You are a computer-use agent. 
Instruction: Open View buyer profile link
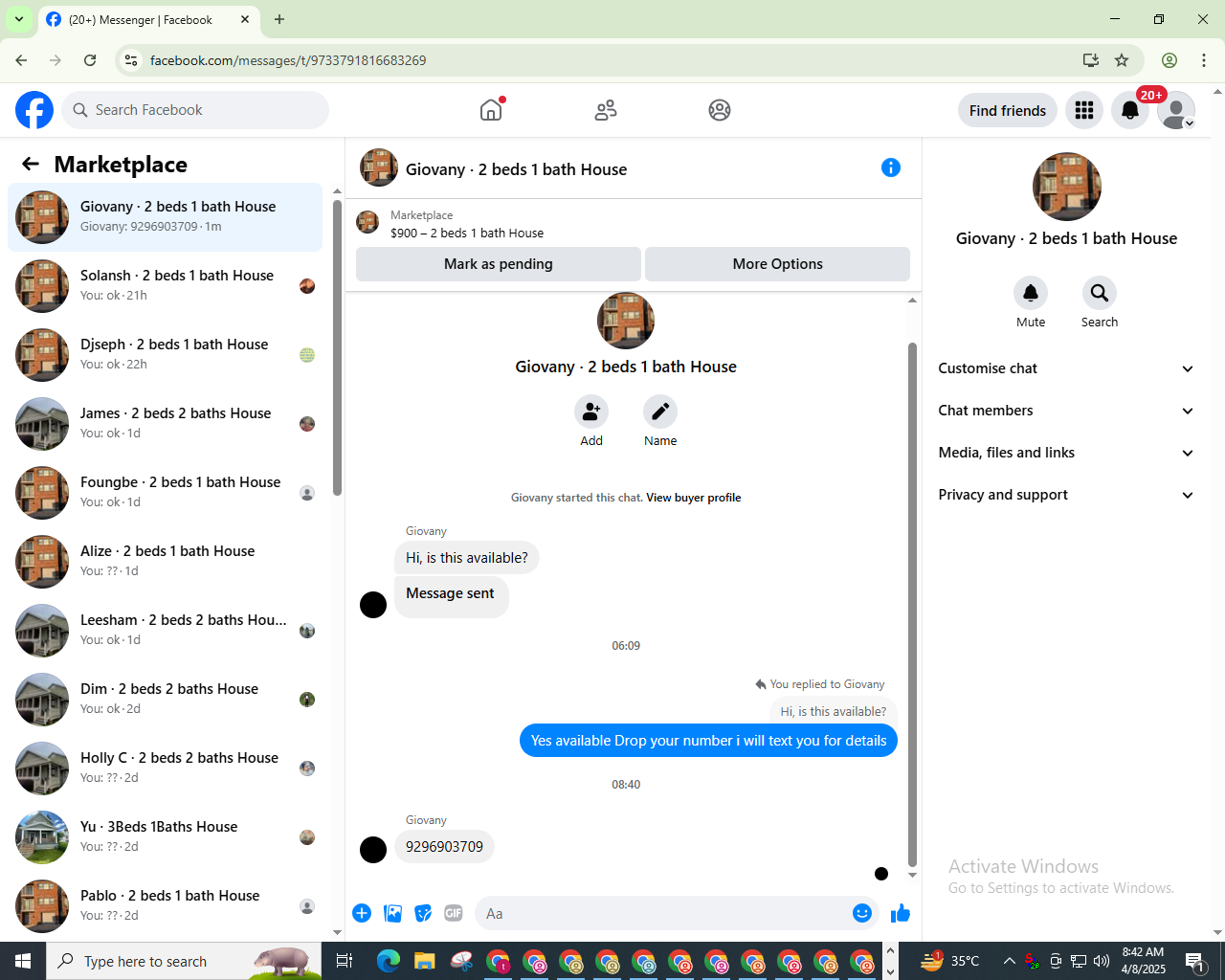[694, 498]
